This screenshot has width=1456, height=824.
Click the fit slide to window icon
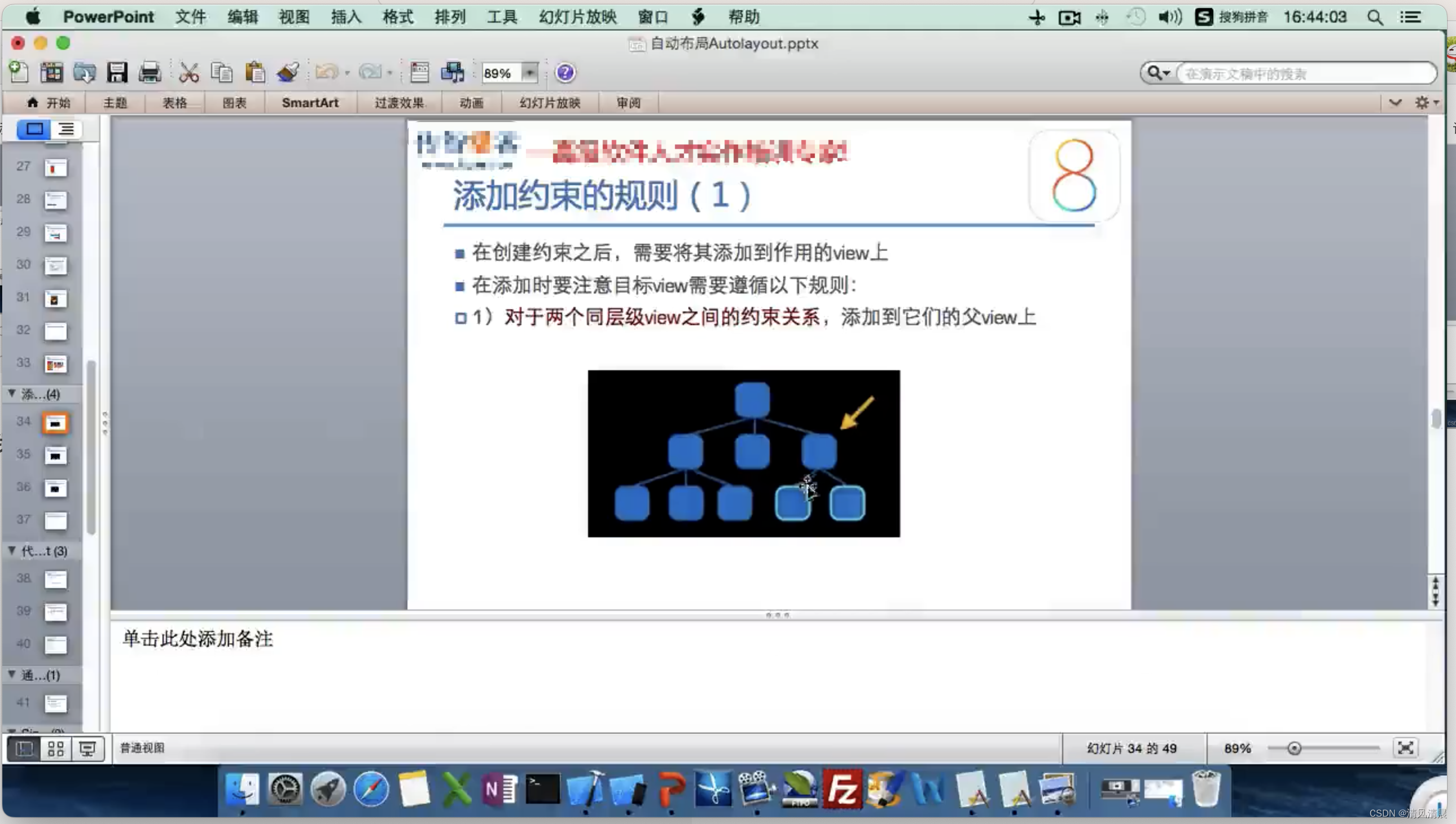(x=1405, y=748)
